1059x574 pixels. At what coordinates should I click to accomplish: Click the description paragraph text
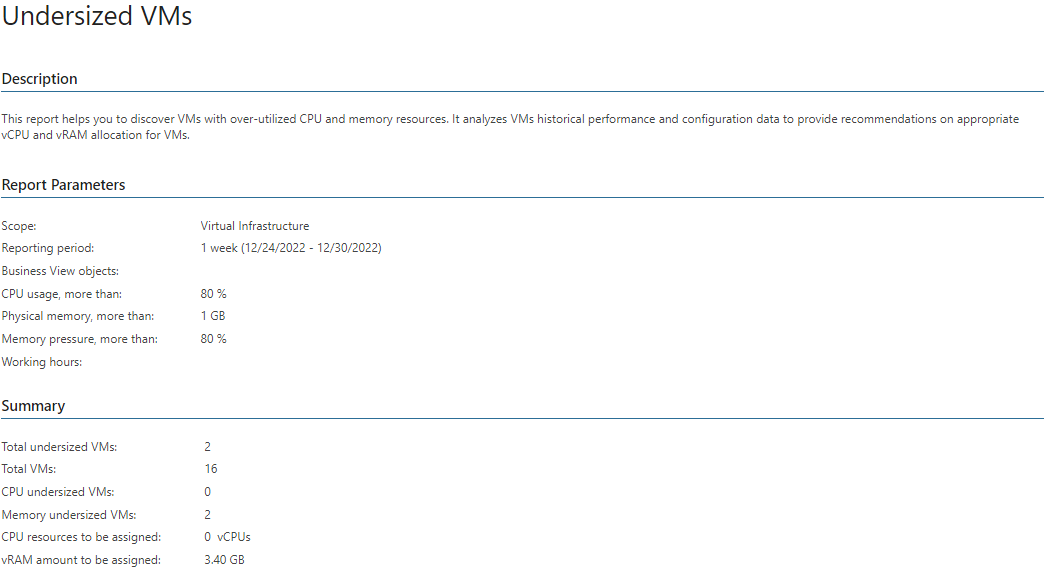pyautogui.click(x=510, y=127)
